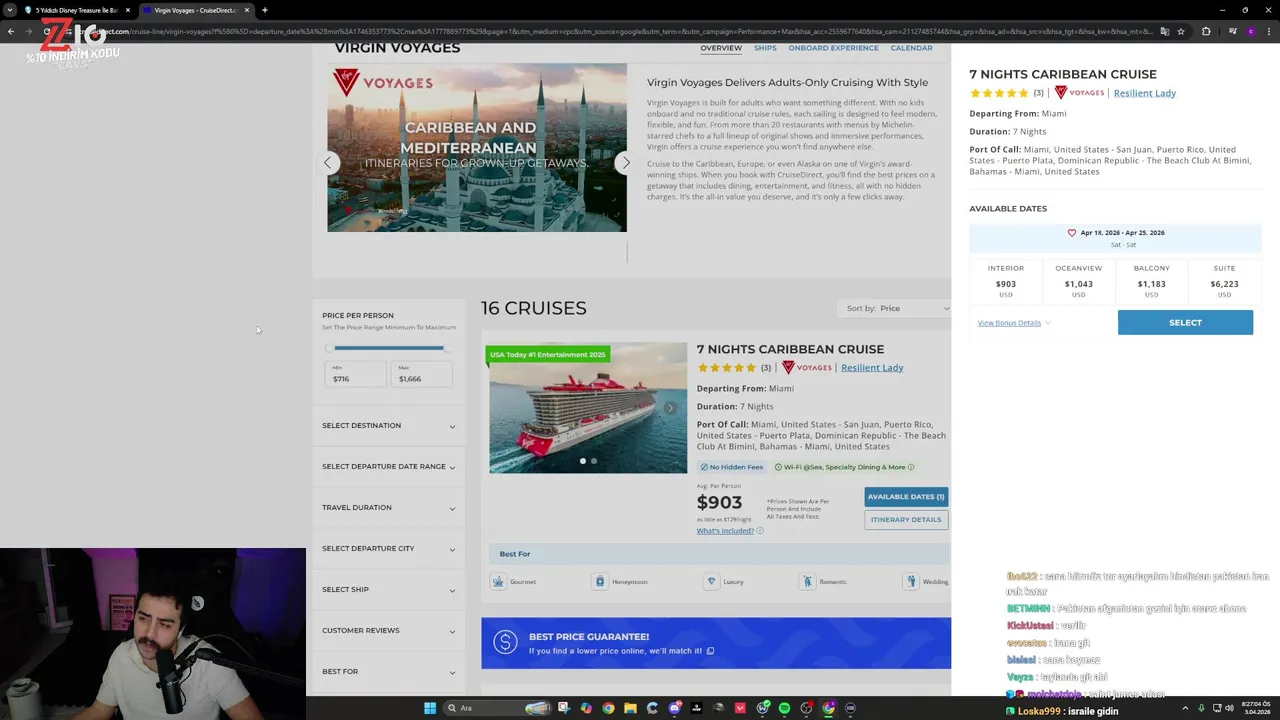This screenshot has height=720, width=1280.
Task: Click the No Hidden Fees badge
Action: tap(731, 467)
